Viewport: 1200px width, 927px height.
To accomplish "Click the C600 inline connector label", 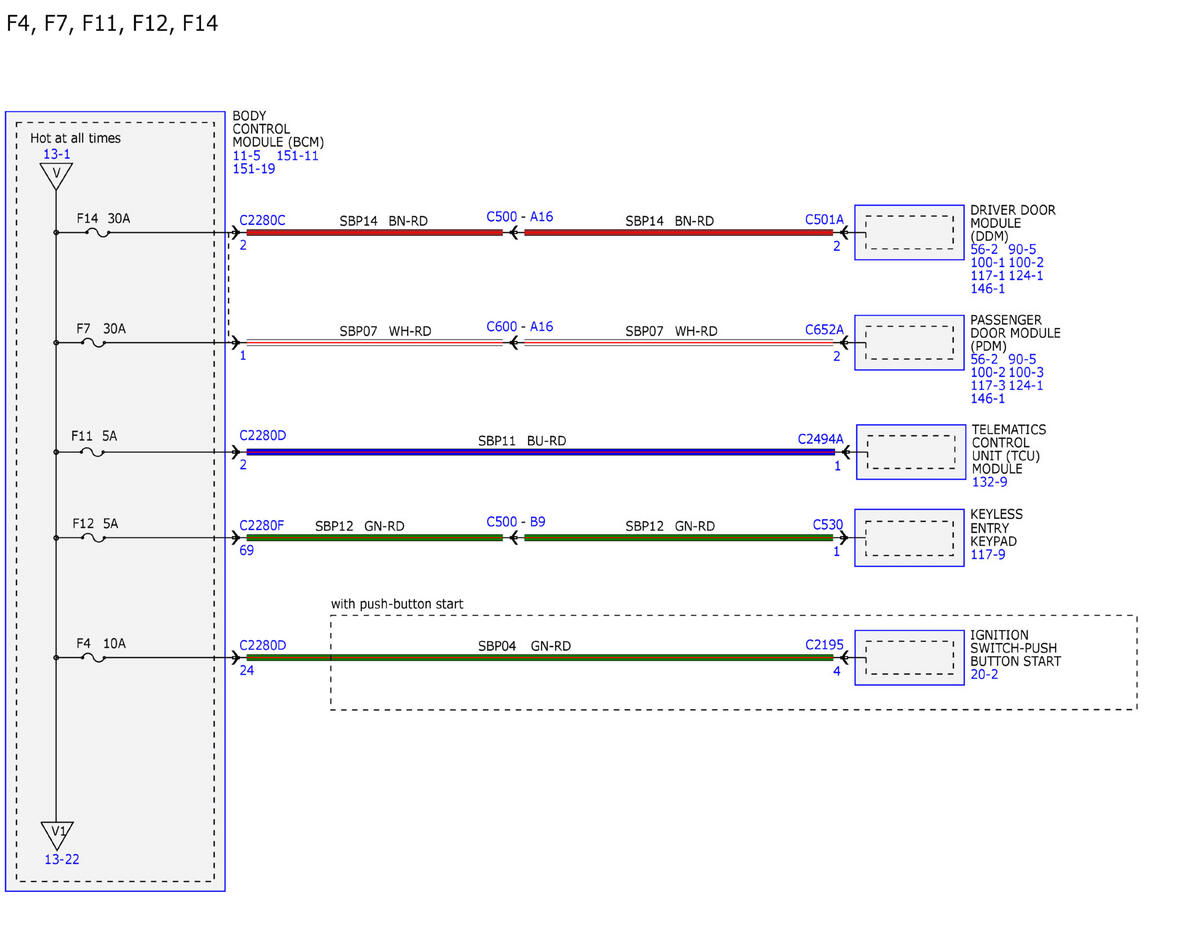I will (520, 327).
